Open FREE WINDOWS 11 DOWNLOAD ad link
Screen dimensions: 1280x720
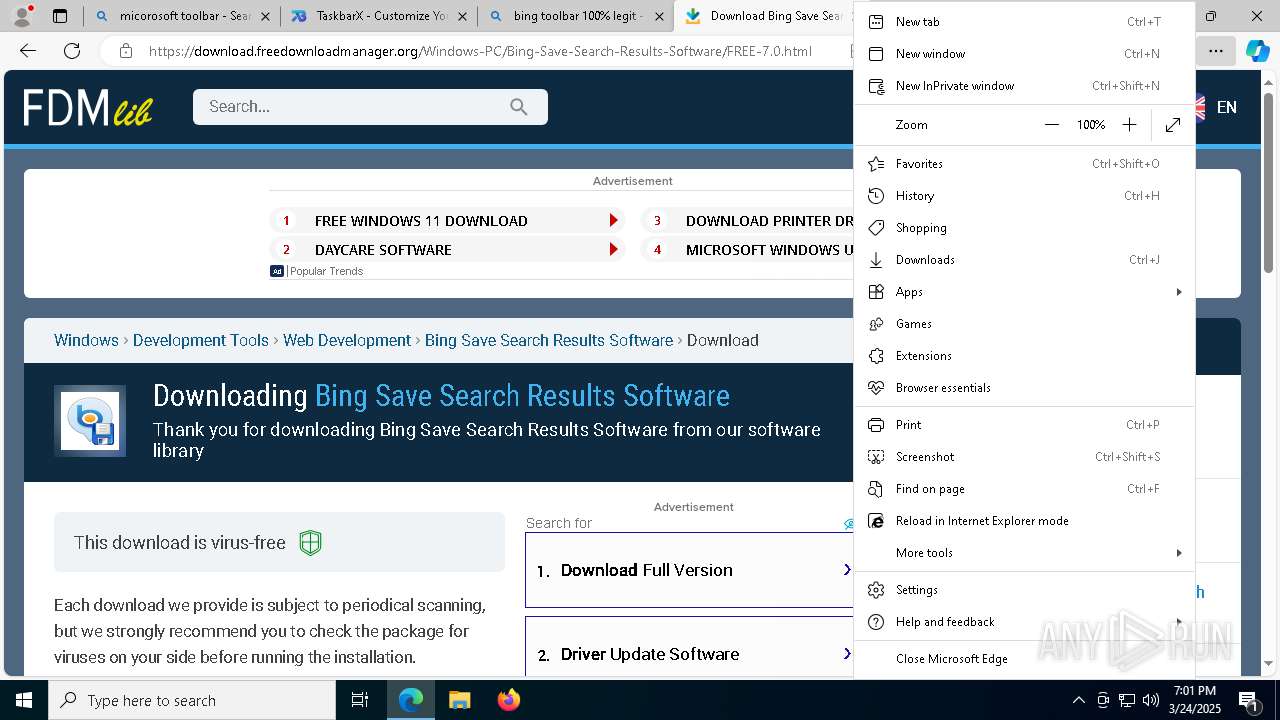pyautogui.click(x=447, y=221)
